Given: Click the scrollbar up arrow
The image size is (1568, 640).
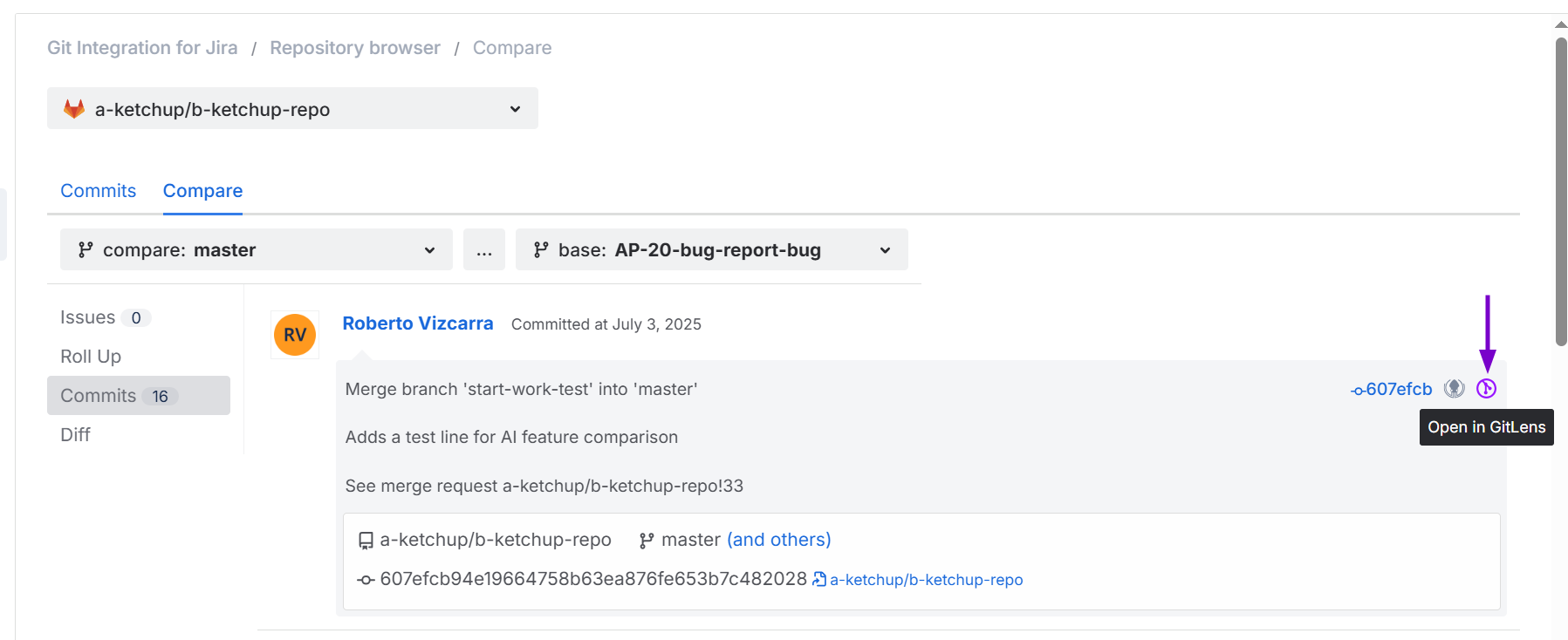Looking at the screenshot, I should coord(1561,24).
